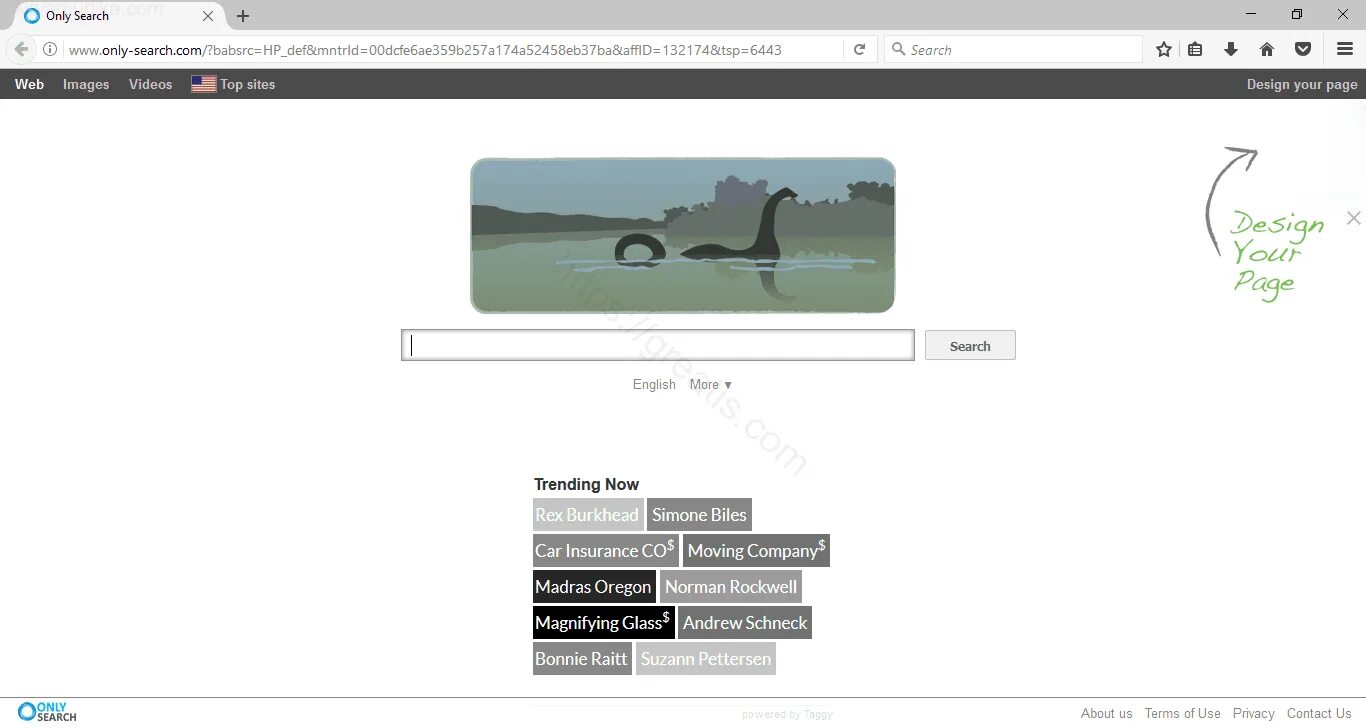The width and height of the screenshot is (1366, 728).
Task: Click the magnifier icon in the browser search box
Action: [898, 49]
